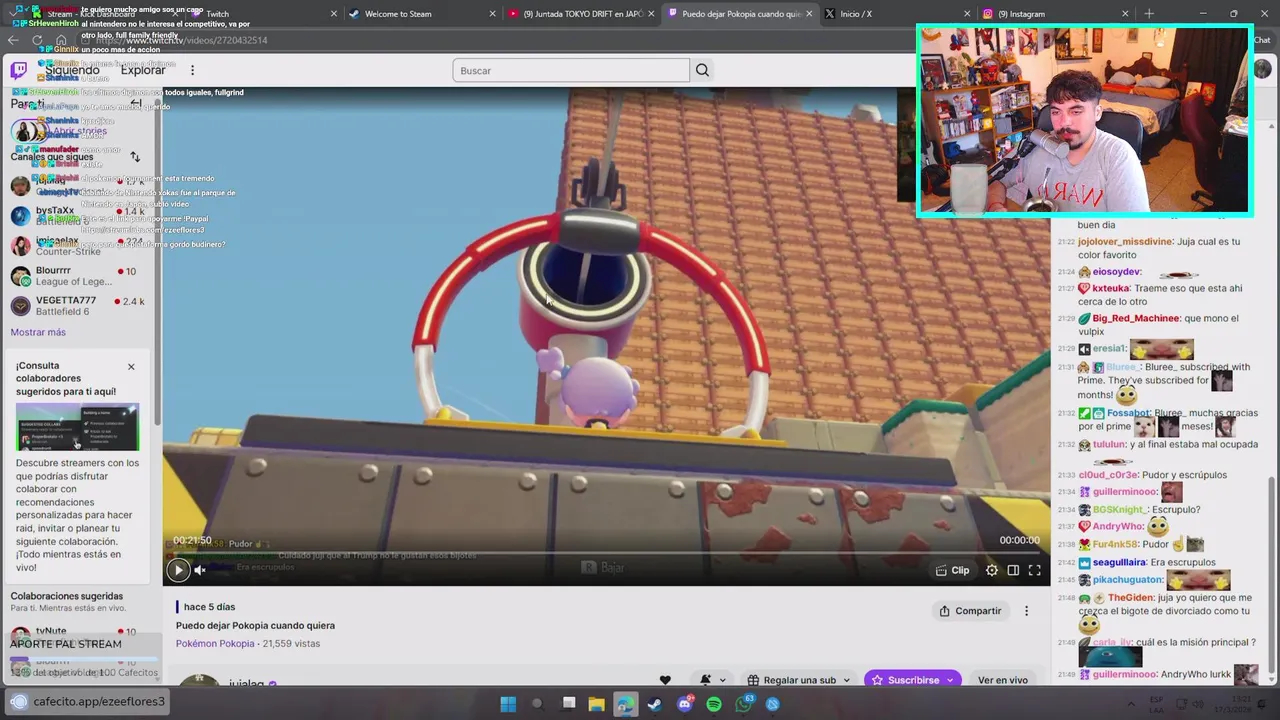Open the Explorar tab
This screenshot has width=1280, height=720.
click(x=143, y=70)
